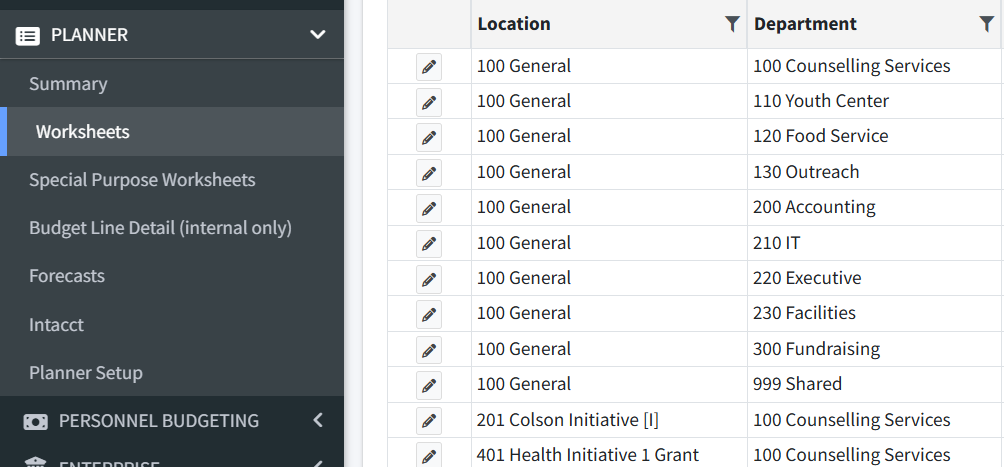The height and width of the screenshot is (467, 1004).
Task: Click the Planner list icon in sidebar
Action: (x=27, y=35)
